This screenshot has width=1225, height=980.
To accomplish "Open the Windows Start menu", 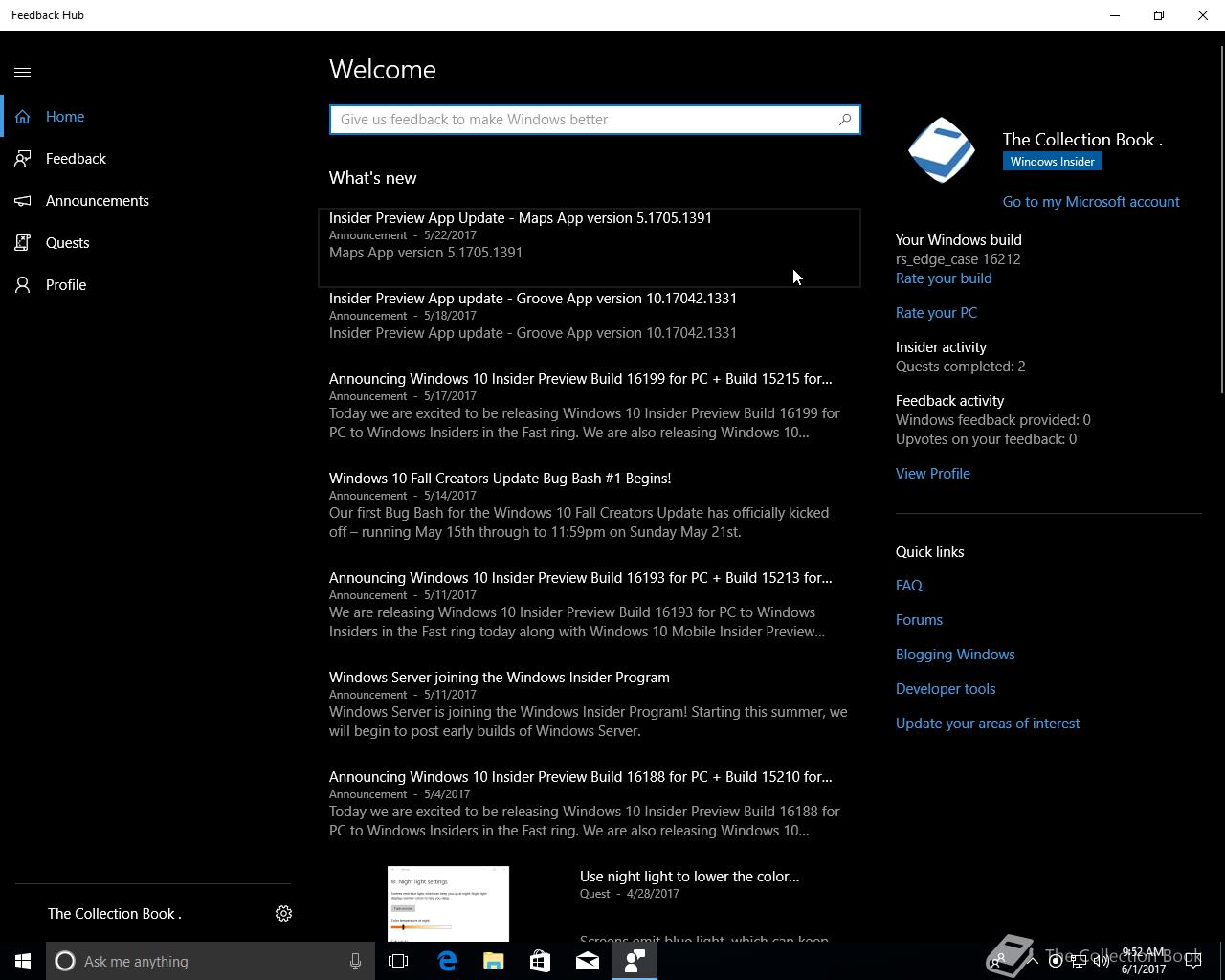I will [23, 961].
